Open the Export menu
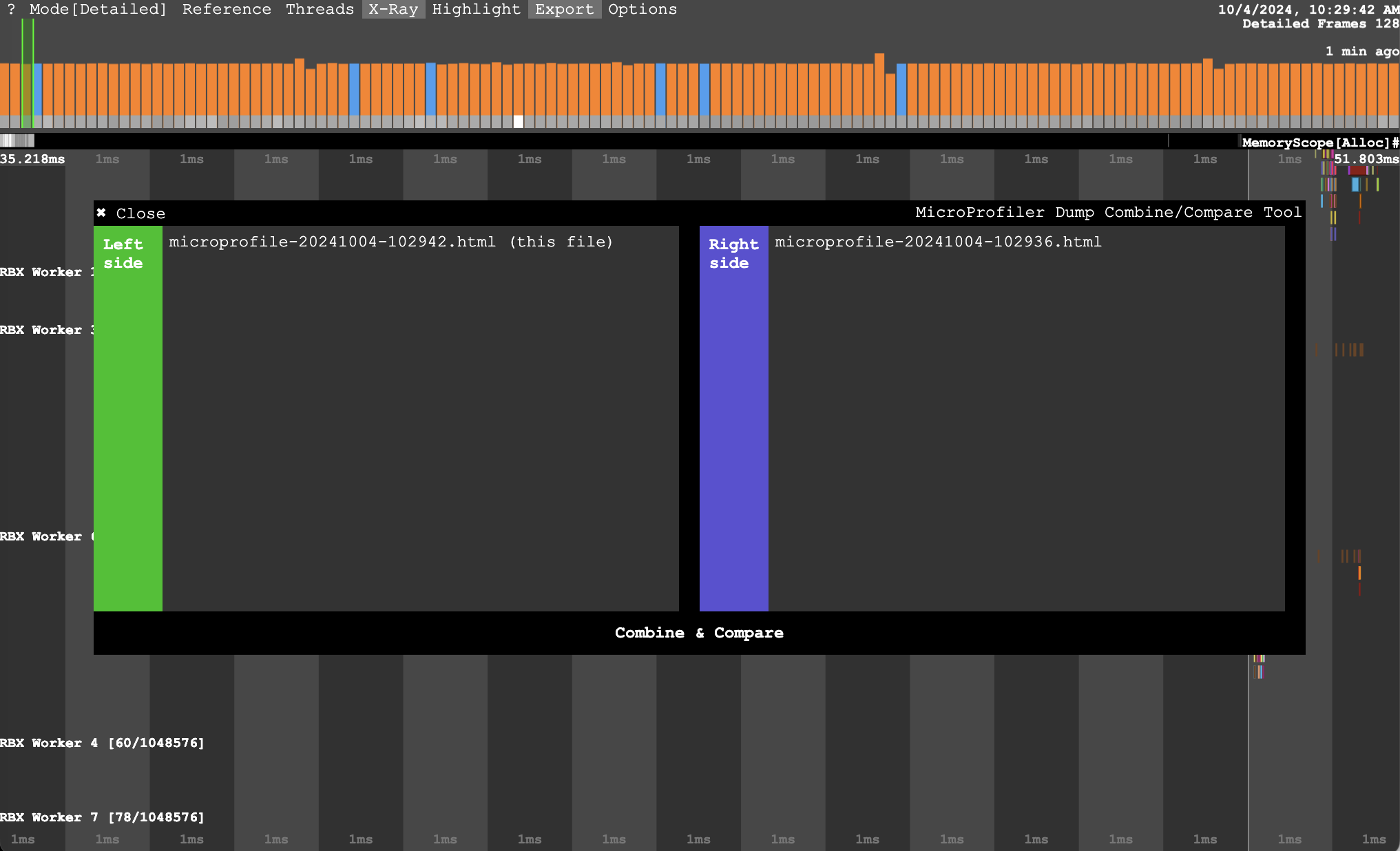This screenshot has height=851, width=1400. click(x=564, y=9)
